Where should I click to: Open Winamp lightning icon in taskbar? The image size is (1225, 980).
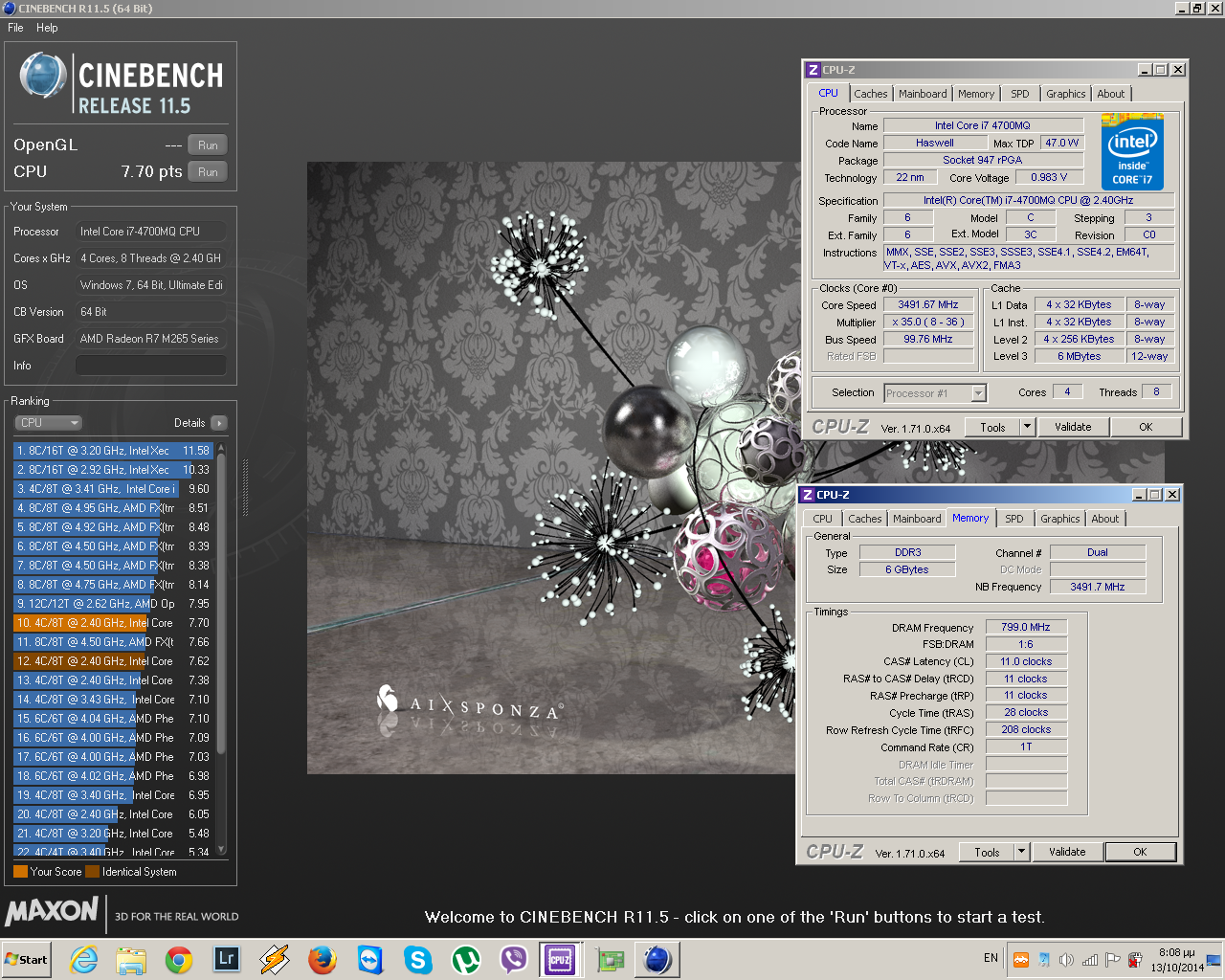[275, 959]
